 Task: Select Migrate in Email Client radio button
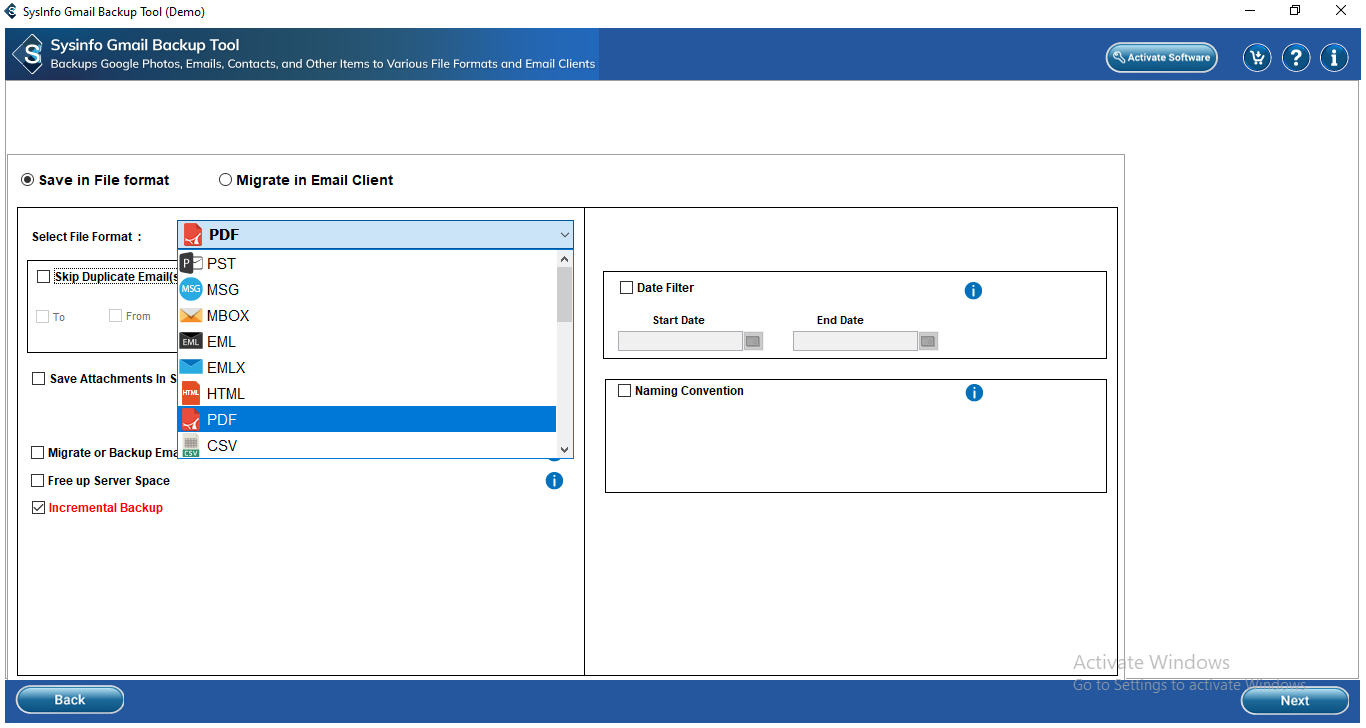point(226,180)
